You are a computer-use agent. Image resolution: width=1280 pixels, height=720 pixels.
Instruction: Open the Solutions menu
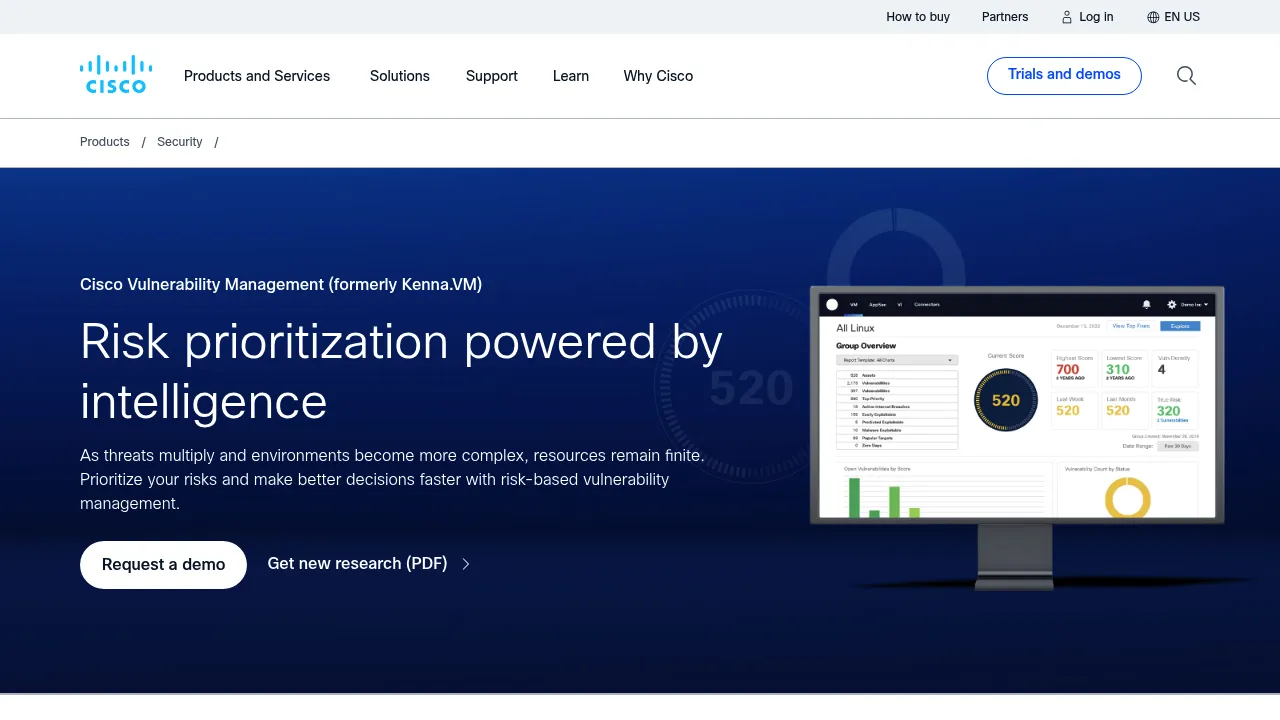pyautogui.click(x=400, y=76)
